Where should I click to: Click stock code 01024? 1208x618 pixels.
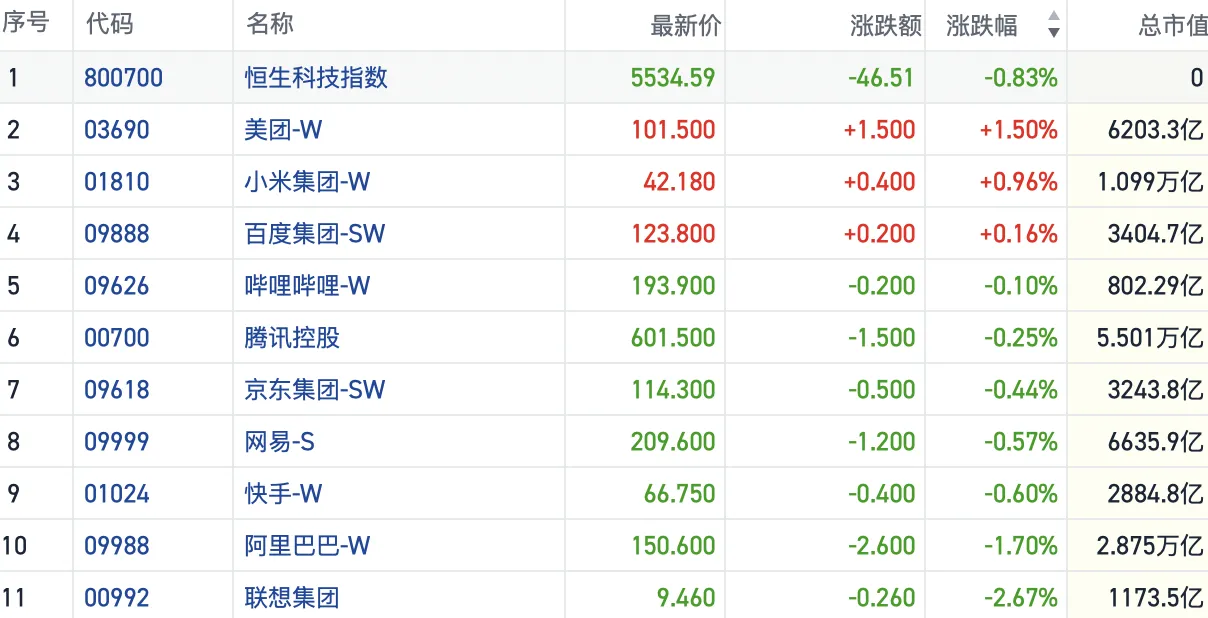[x=117, y=493]
